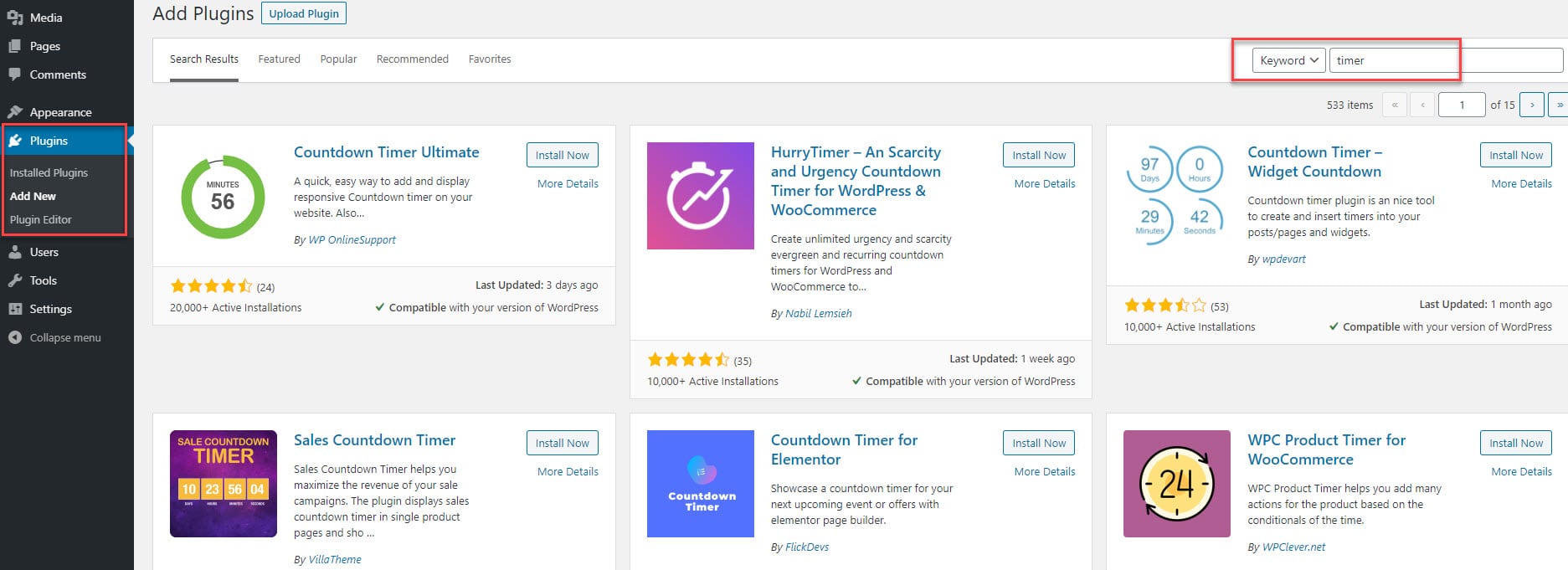Screen dimensions: 1568x570
Task: View More Details for Countdown Timer for Elementor
Action: (1045, 471)
